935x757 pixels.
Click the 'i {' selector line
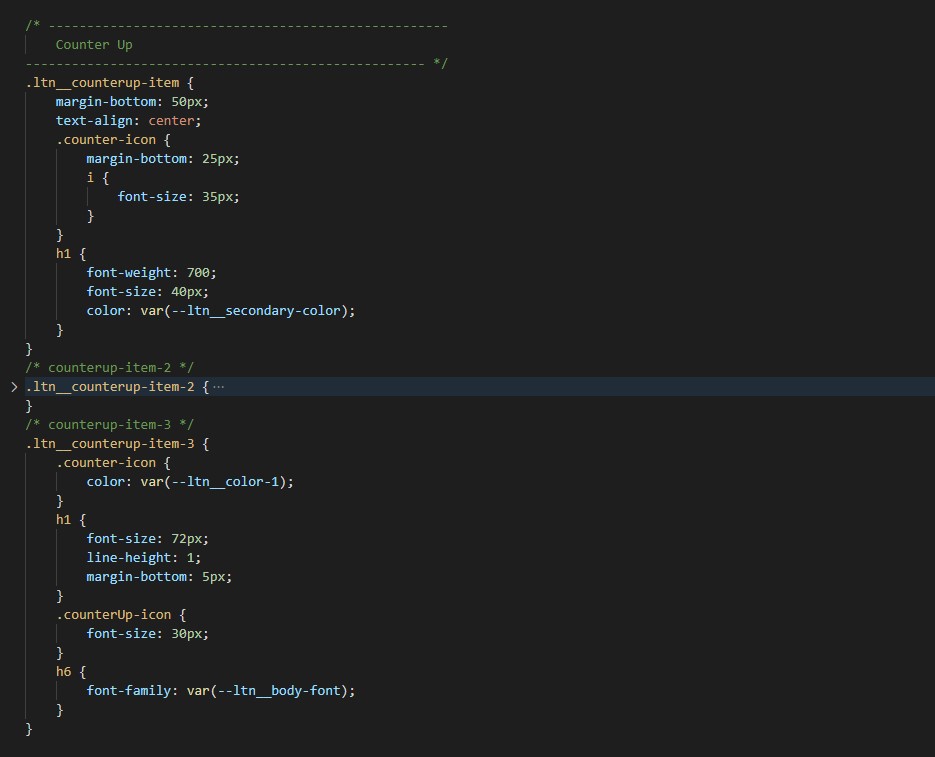[x=98, y=178]
